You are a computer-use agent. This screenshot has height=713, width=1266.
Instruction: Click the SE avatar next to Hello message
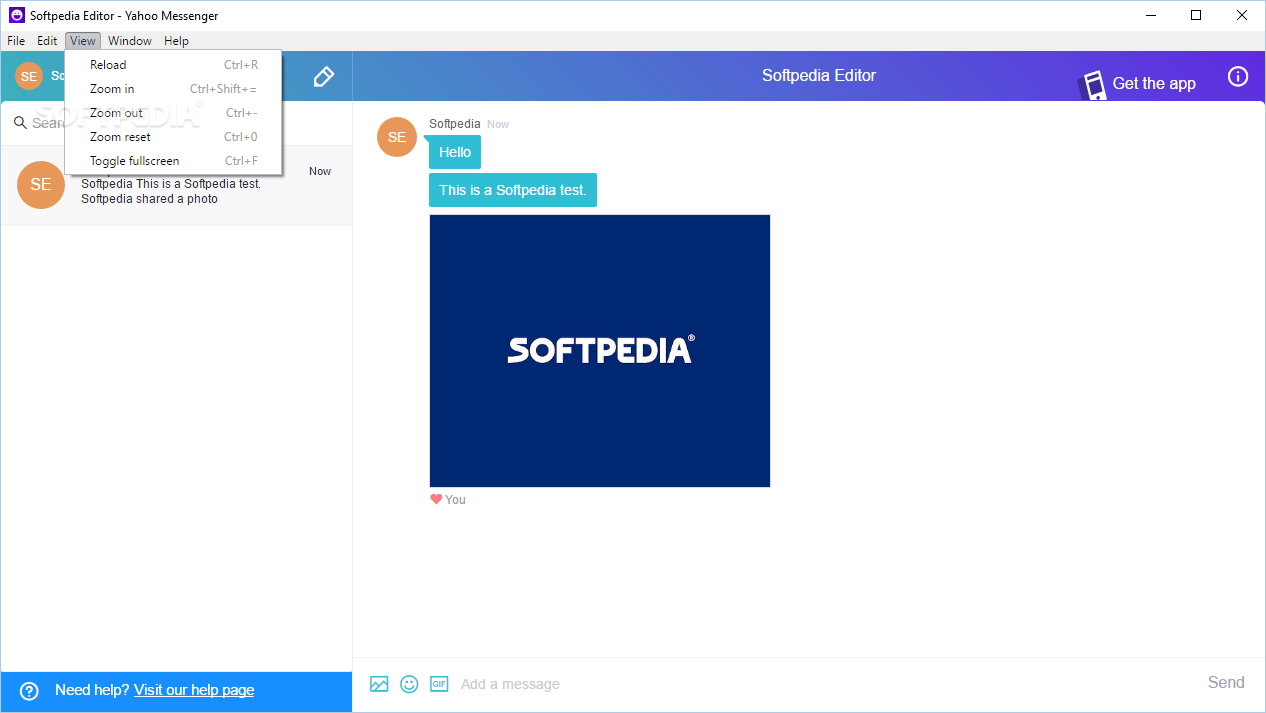click(x=397, y=137)
